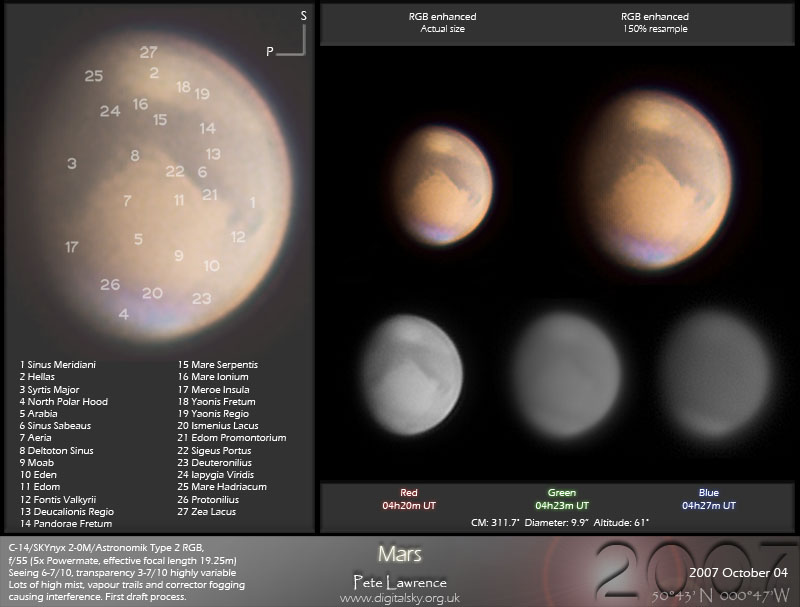Select legend entry '25 Mare Hadriacum'
Viewport: 800px width, 607px height.
pyautogui.click(x=222, y=487)
